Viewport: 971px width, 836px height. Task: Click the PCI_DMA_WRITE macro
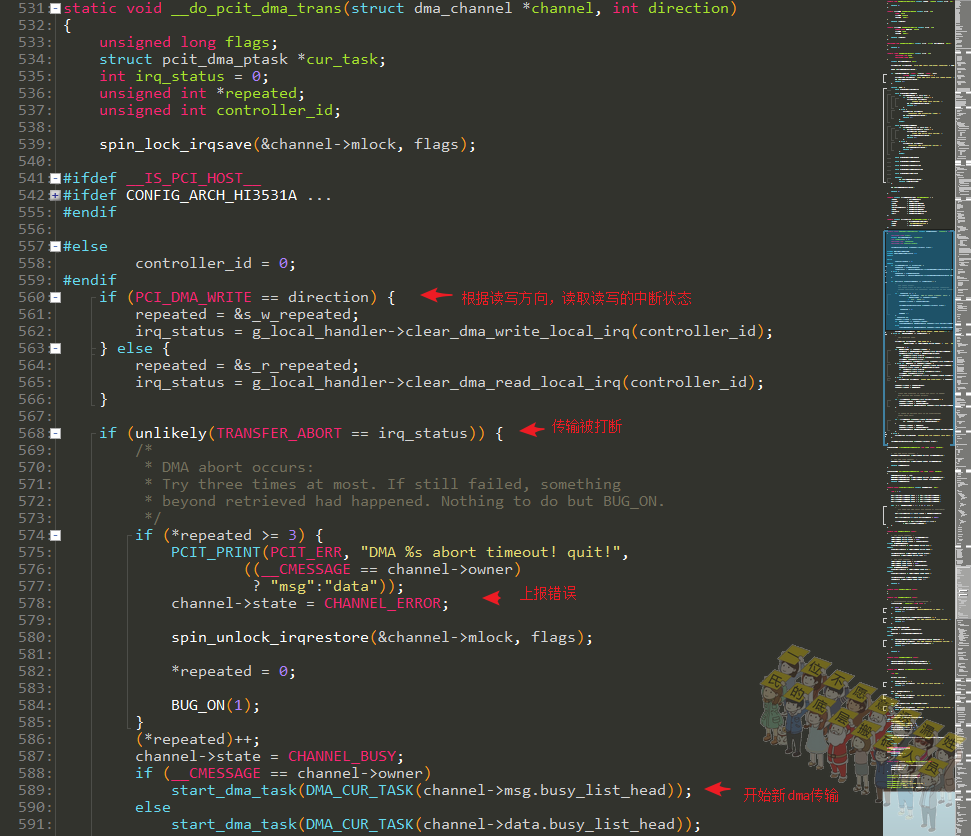click(193, 297)
